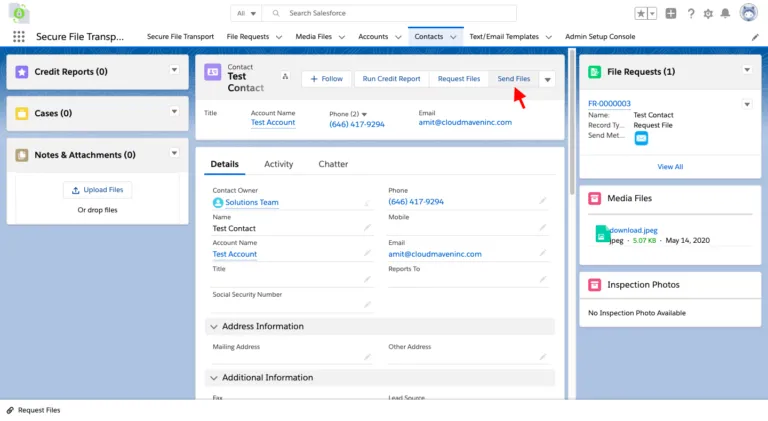Viewport: 768px width, 421px height.
Task: Edit the Mailing Address pencil
Action: pyautogui.click(x=367, y=357)
